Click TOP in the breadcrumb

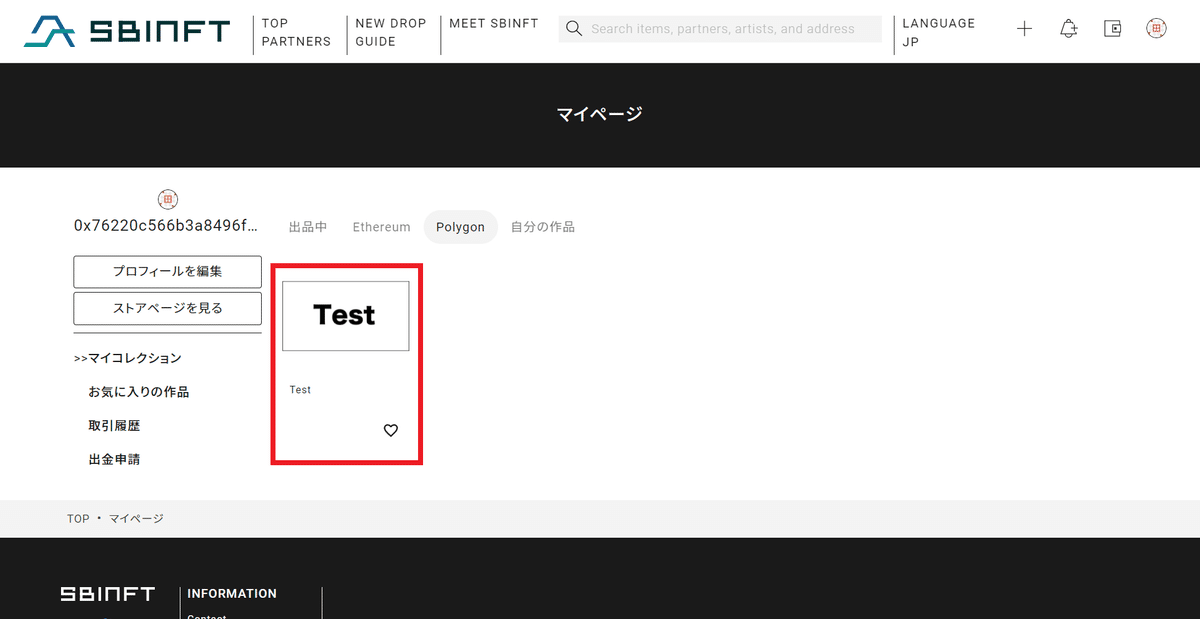point(78,519)
